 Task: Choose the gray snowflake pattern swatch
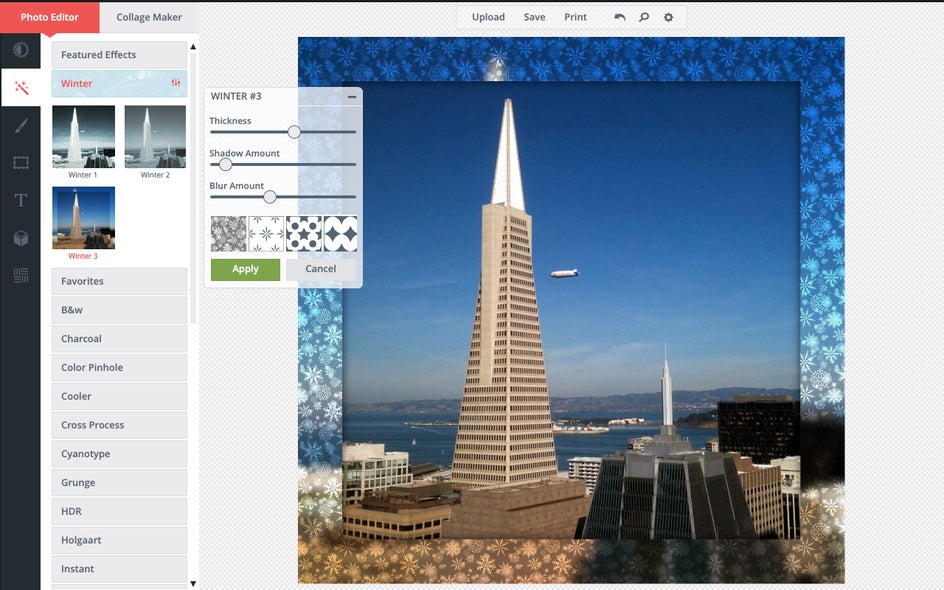(228, 234)
